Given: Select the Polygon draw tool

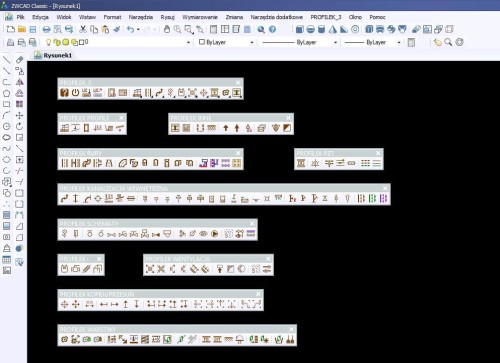Looking at the screenshot, I should click(6, 93).
